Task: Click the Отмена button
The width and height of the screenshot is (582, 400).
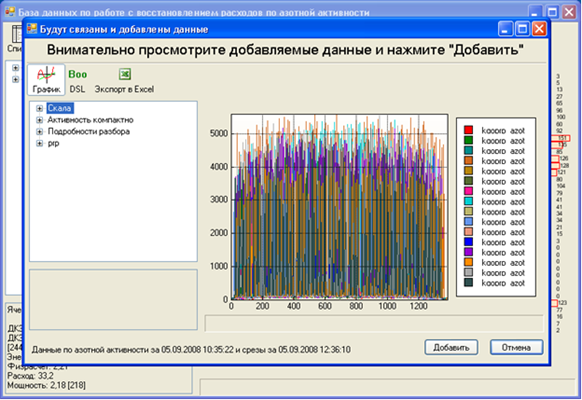Action: pyautogui.click(x=516, y=347)
